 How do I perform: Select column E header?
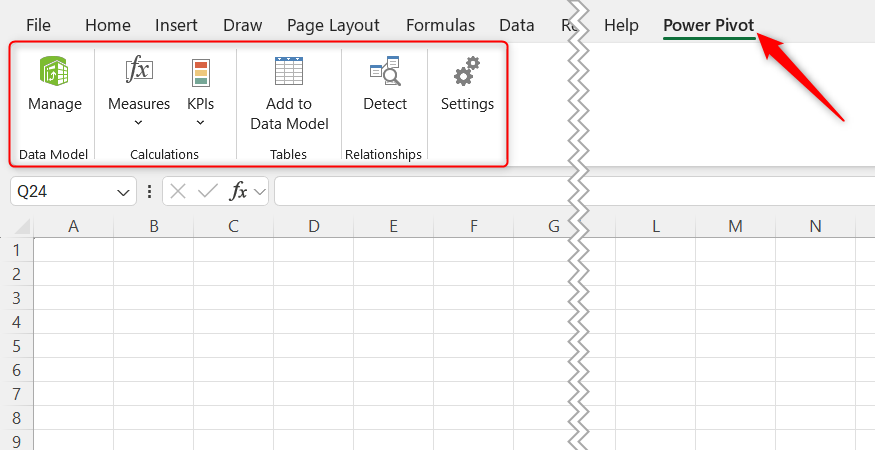coord(393,226)
